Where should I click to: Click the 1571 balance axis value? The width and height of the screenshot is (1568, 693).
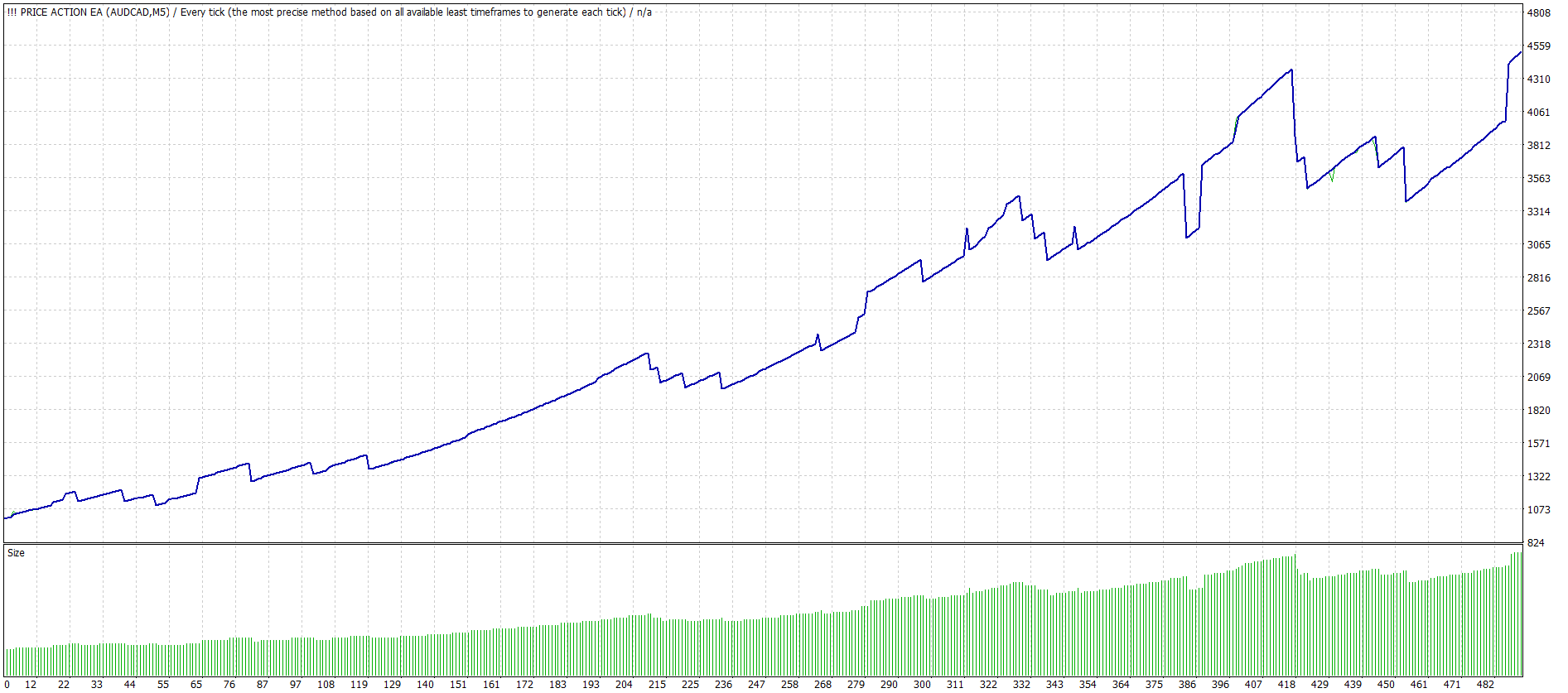[1539, 444]
